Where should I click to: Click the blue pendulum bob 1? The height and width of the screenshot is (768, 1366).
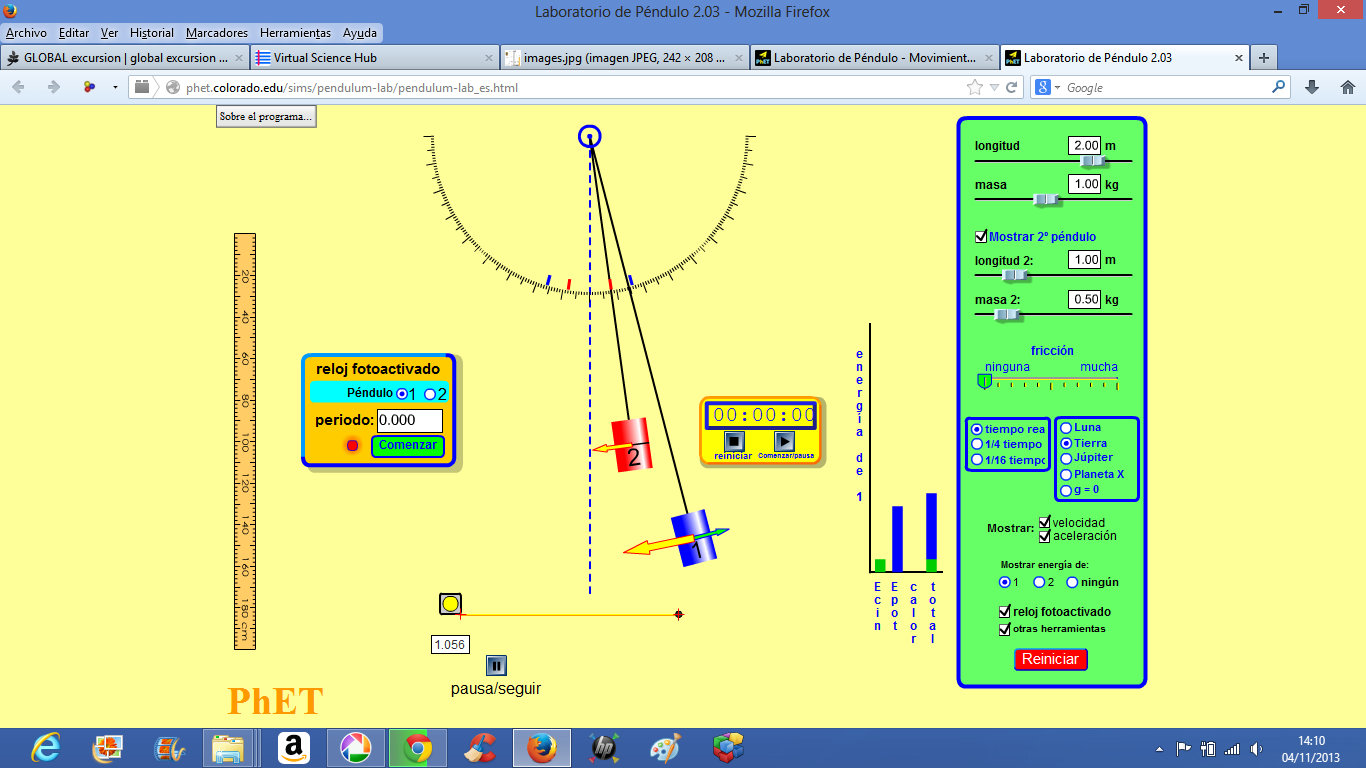(x=694, y=539)
